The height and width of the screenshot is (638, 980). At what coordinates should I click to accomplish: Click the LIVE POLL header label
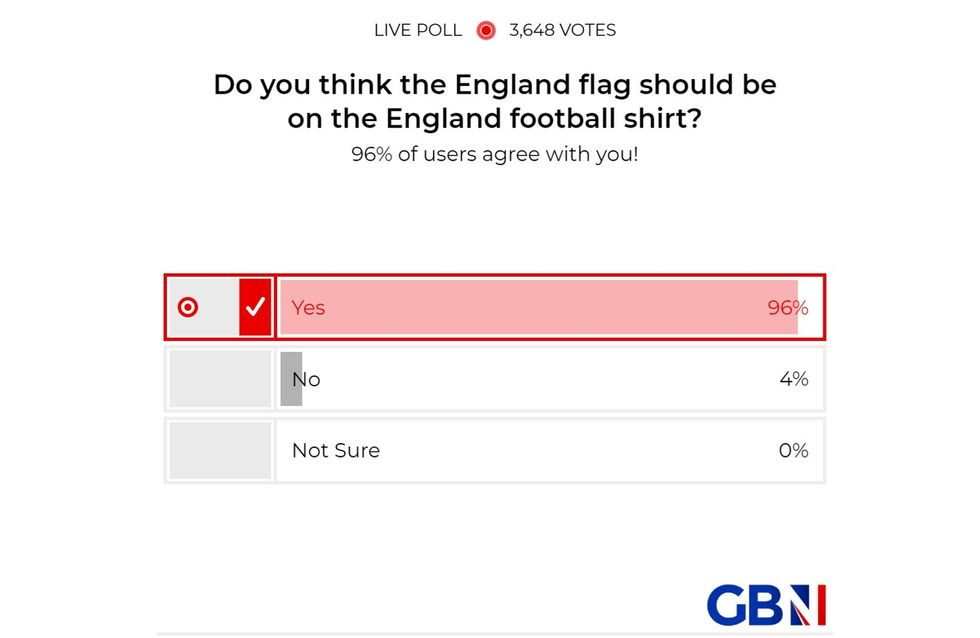pyautogui.click(x=417, y=30)
